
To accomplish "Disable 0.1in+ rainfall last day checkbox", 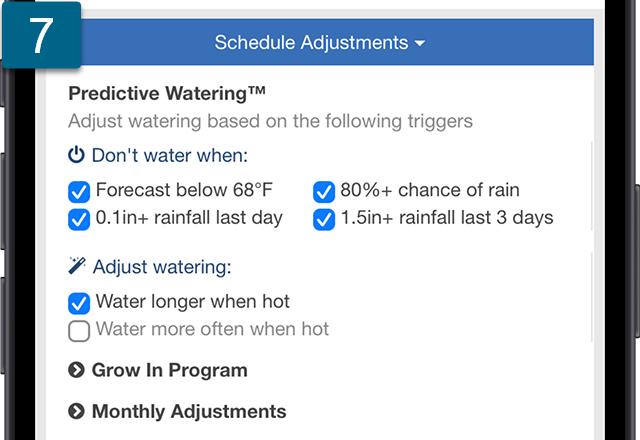I will tap(79, 220).
